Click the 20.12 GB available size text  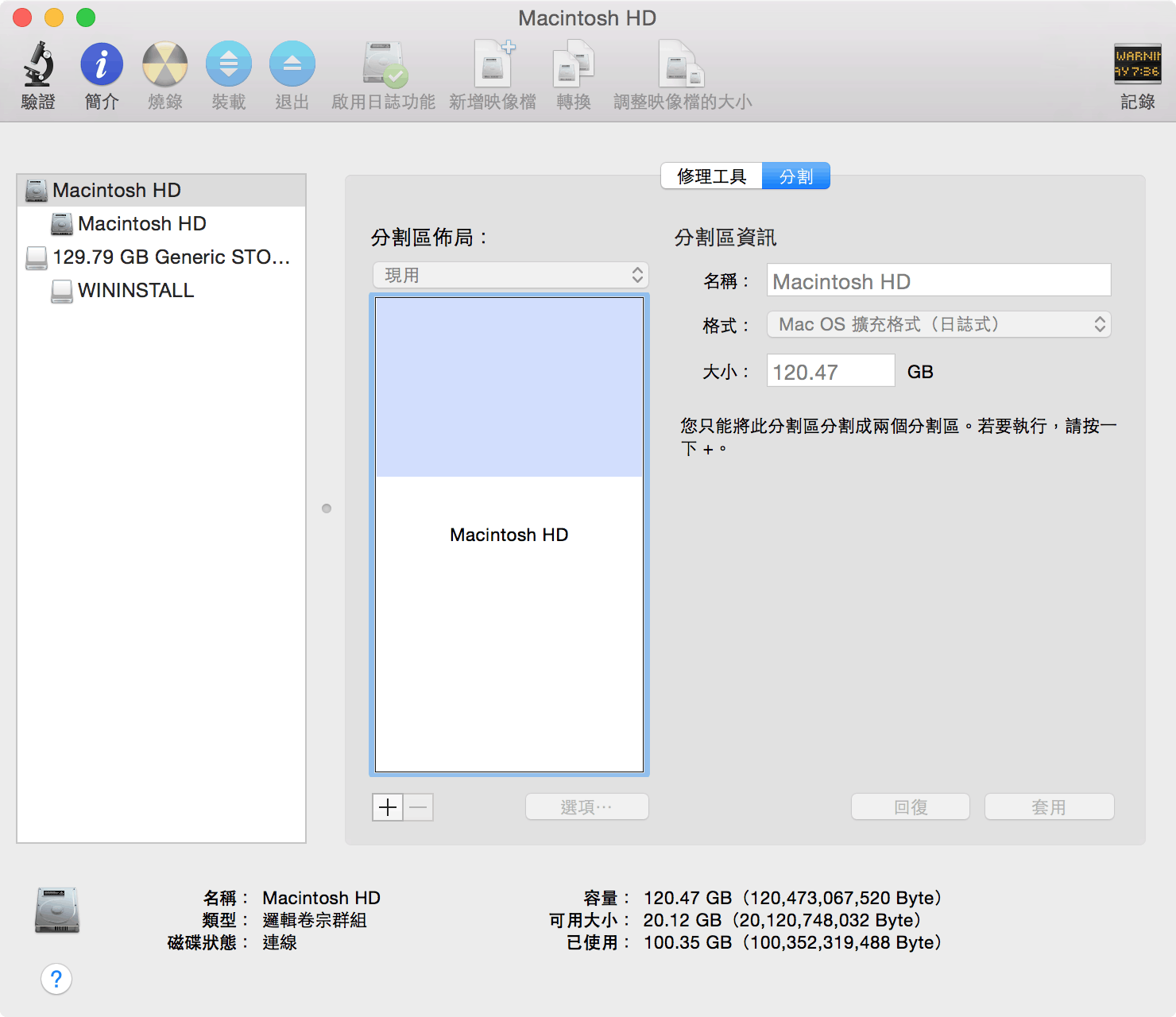[x=782, y=920]
